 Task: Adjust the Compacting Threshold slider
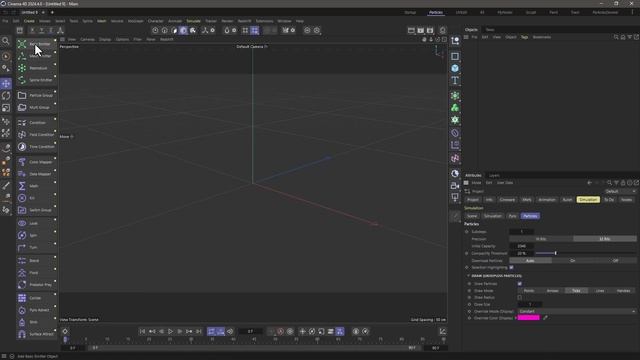tap(586, 253)
